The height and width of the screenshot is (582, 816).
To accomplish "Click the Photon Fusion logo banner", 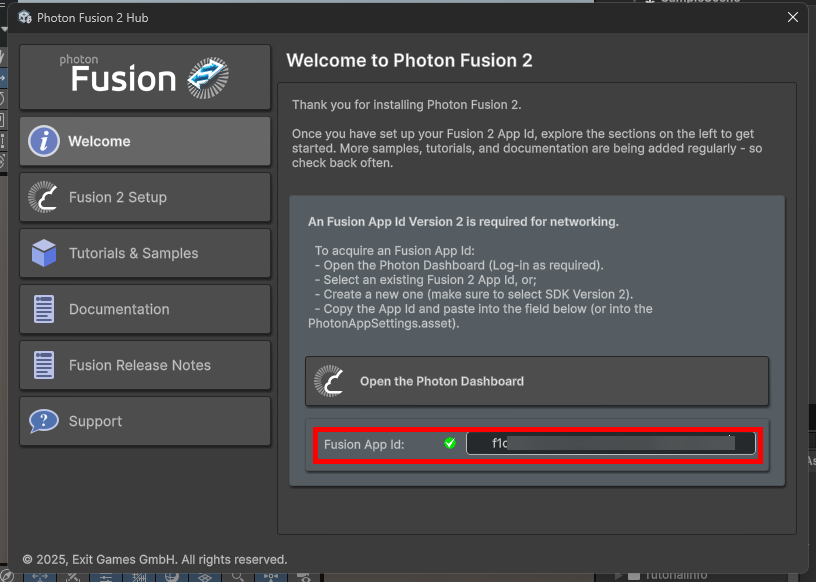I will [x=145, y=77].
